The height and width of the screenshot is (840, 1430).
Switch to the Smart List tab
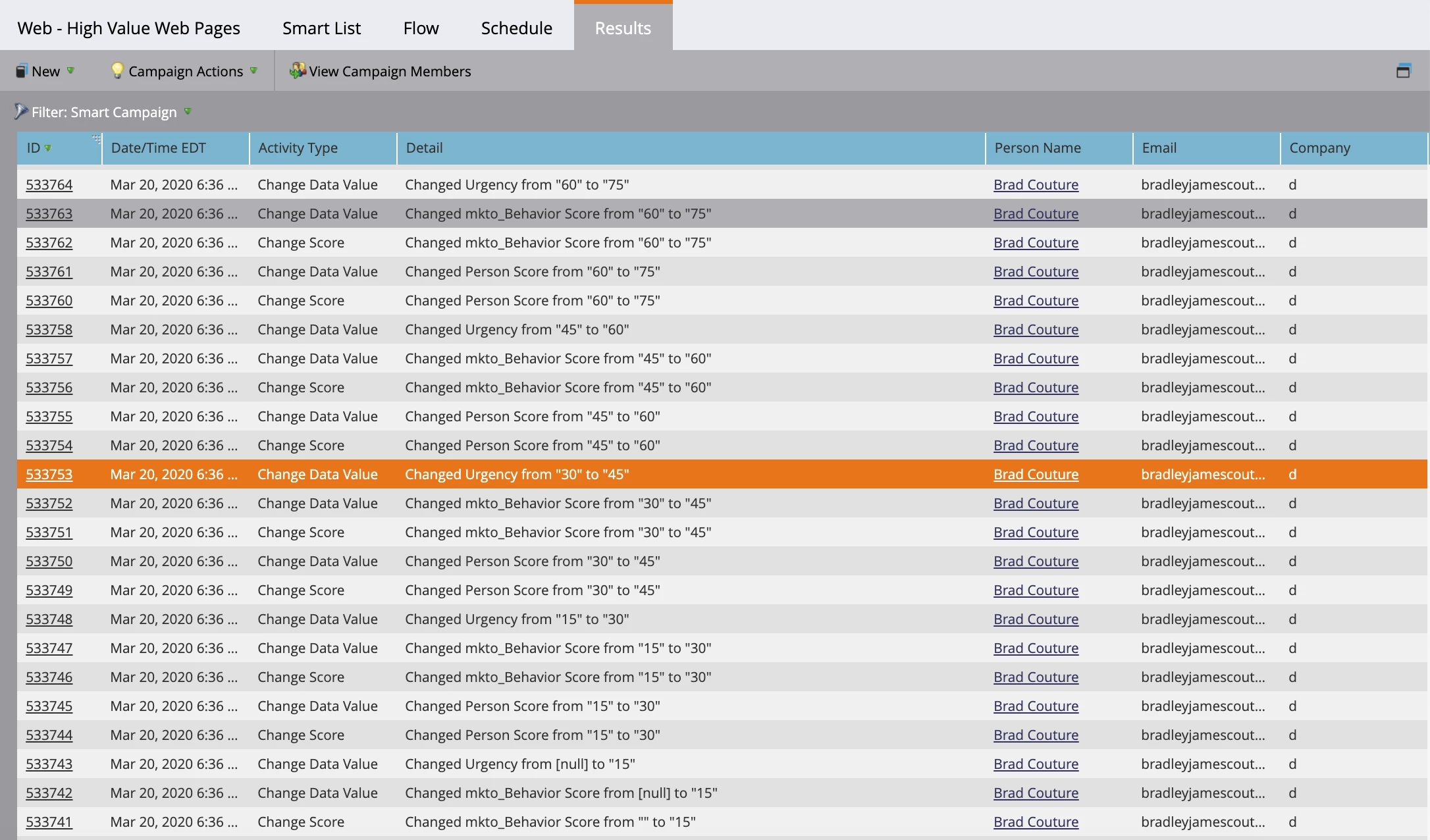pos(321,28)
